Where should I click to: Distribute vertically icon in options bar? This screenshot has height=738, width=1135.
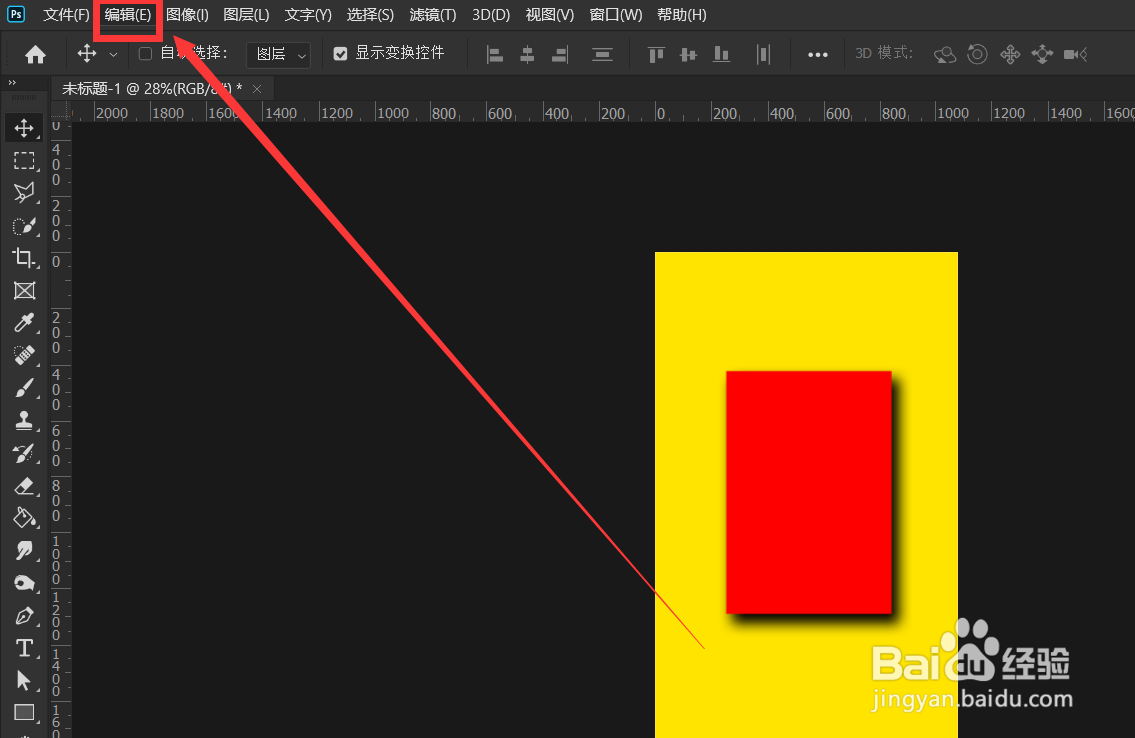click(602, 54)
